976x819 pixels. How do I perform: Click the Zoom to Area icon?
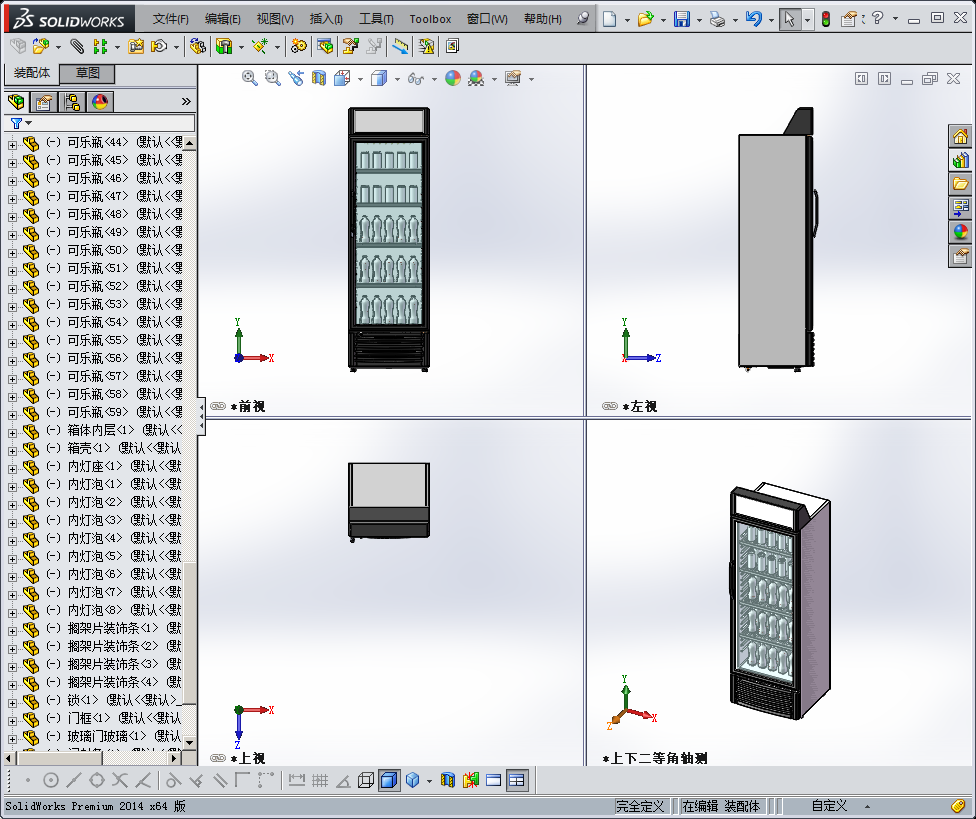(273, 78)
